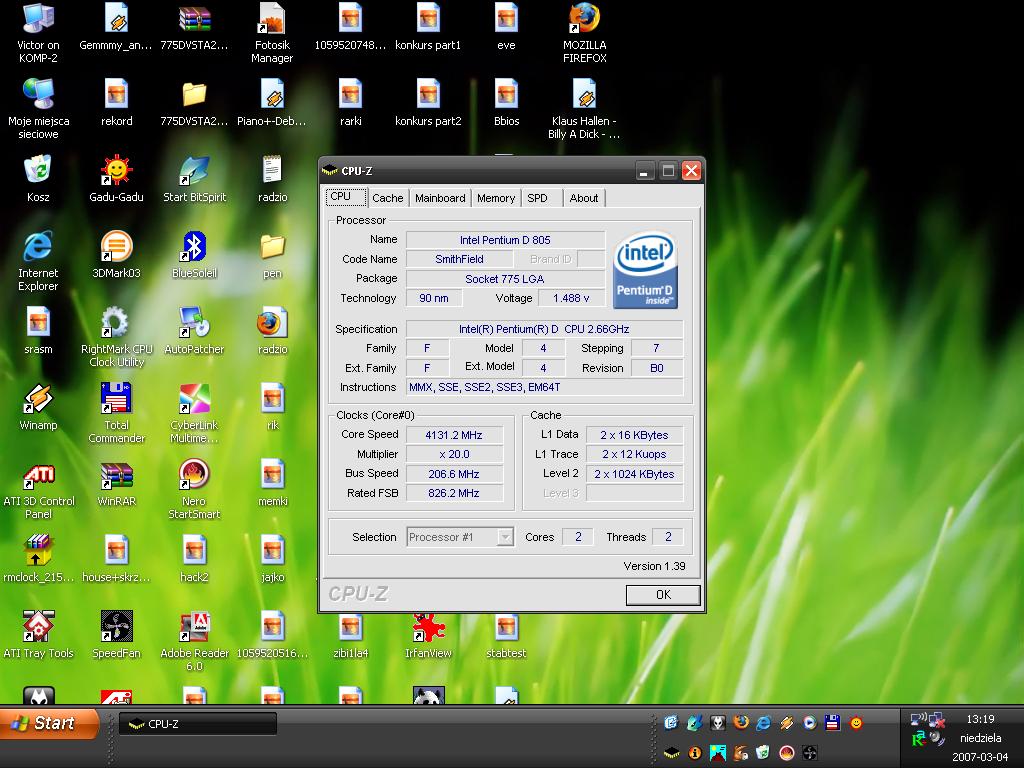Click the RMClock tray icon
This screenshot has height=768, width=1024.
coord(919,739)
